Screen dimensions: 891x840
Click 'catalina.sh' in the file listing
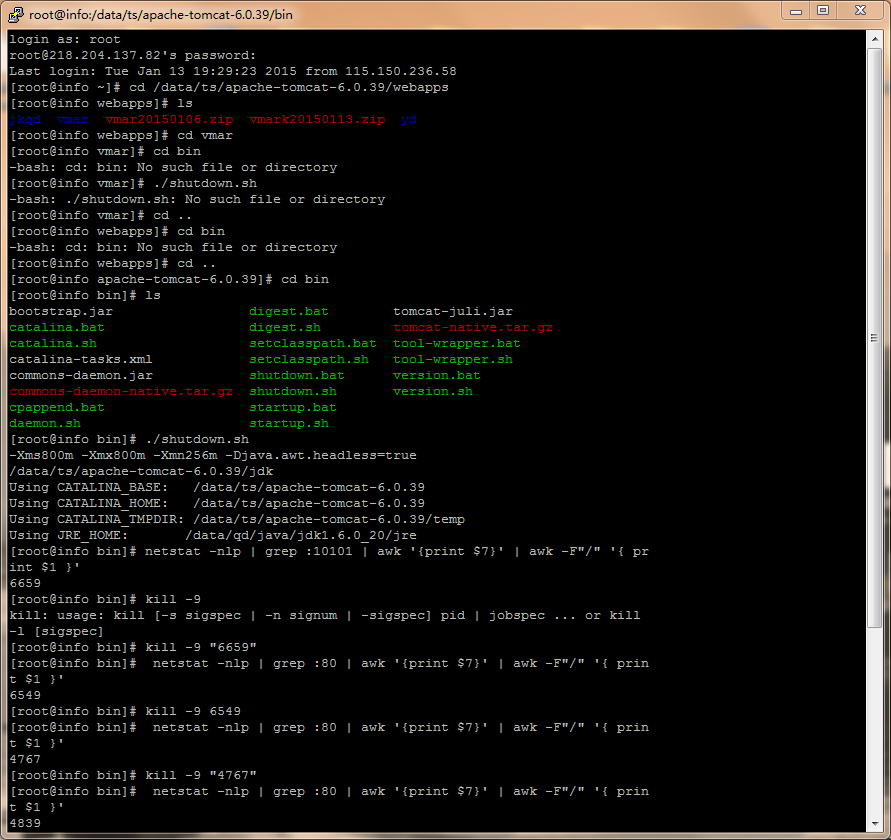pyautogui.click(x=53, y=343)
